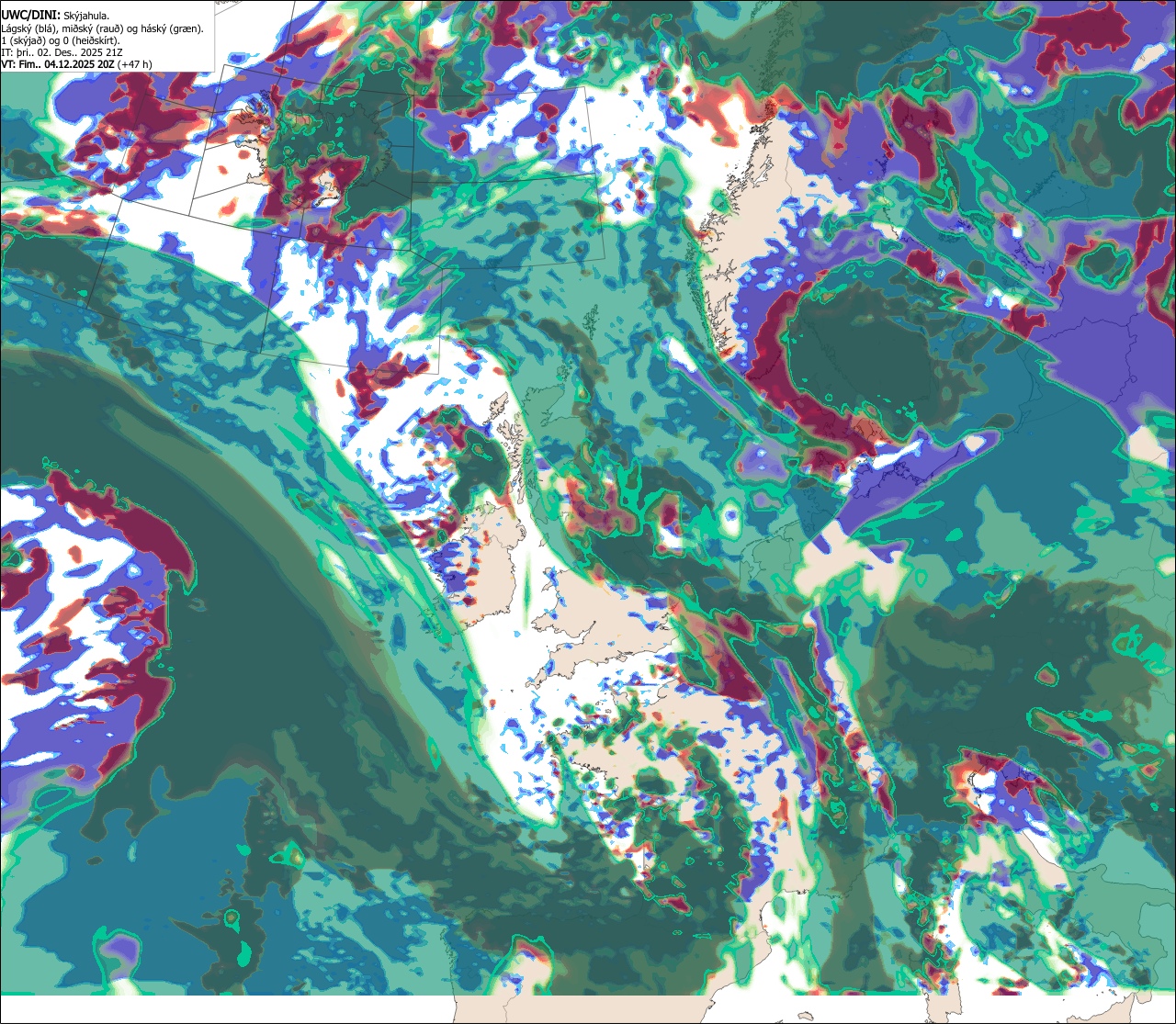1176x1024 pixels.
Task: Click the 'miðský (rauð)' legend text
Action: click(x=93, y=29)
